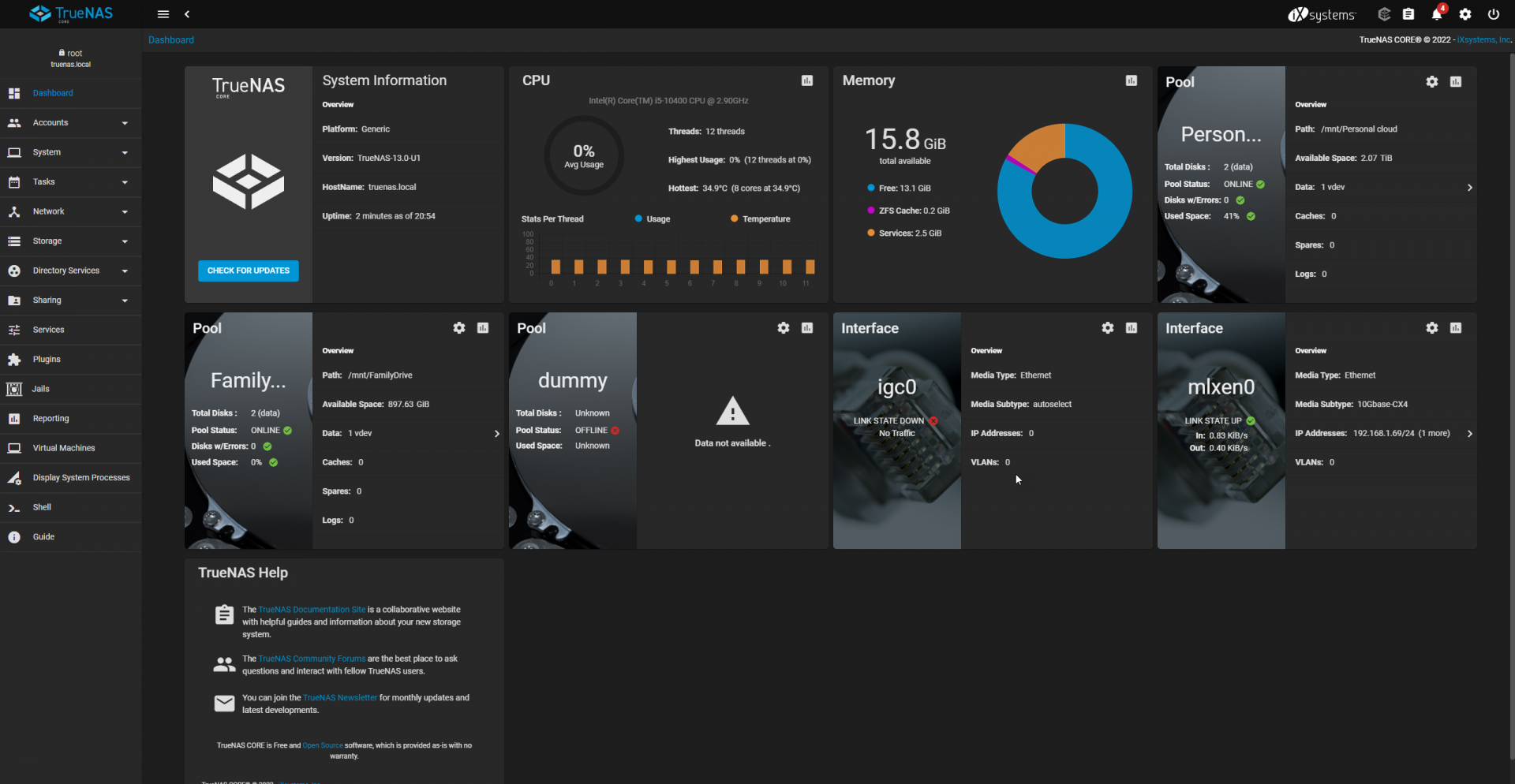Open alerts bell icon with 4 notifications
This screenshot has width=1515, height=784.
tap(1438, 13)
